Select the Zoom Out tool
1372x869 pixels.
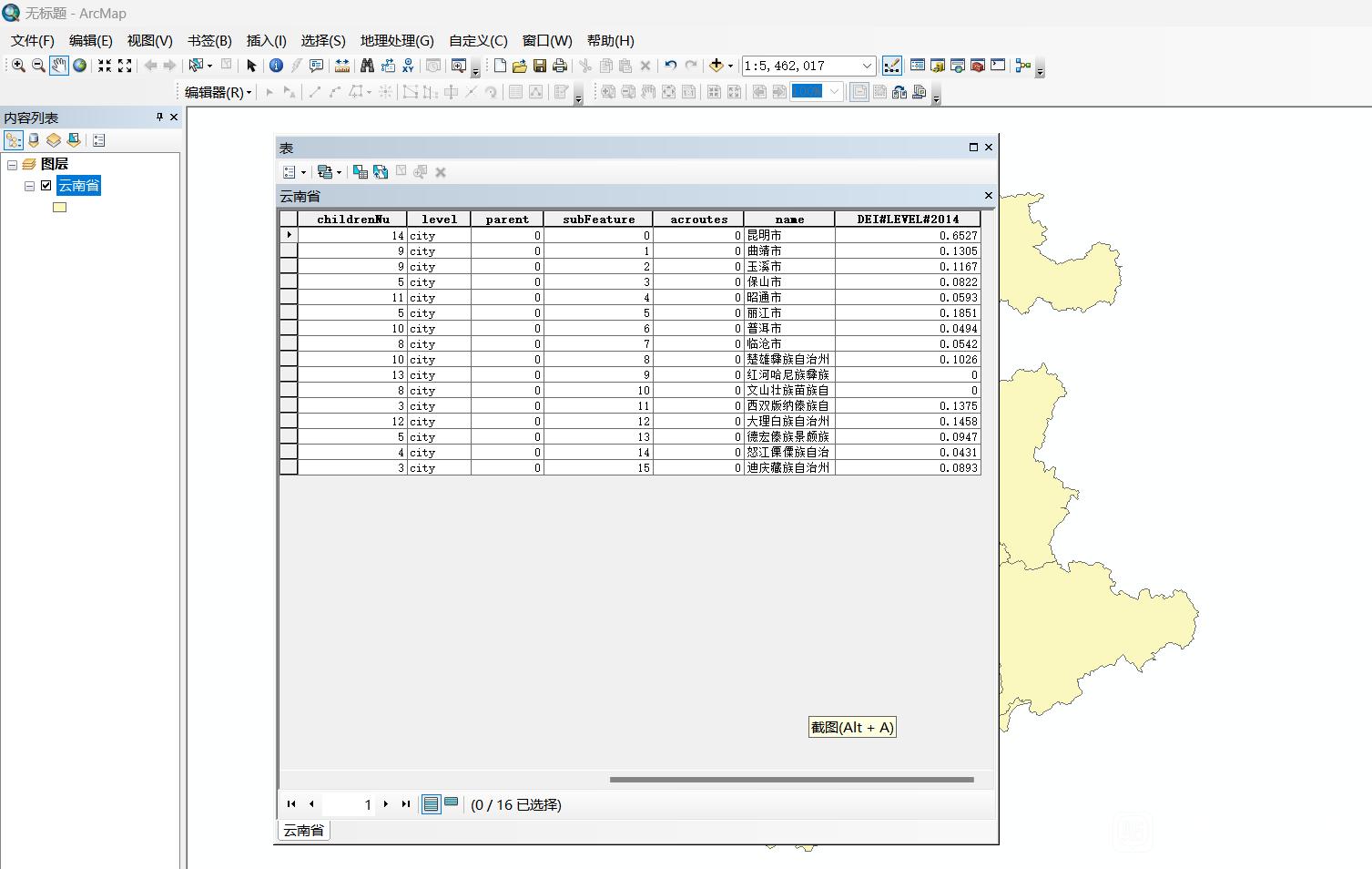(38, 66)
